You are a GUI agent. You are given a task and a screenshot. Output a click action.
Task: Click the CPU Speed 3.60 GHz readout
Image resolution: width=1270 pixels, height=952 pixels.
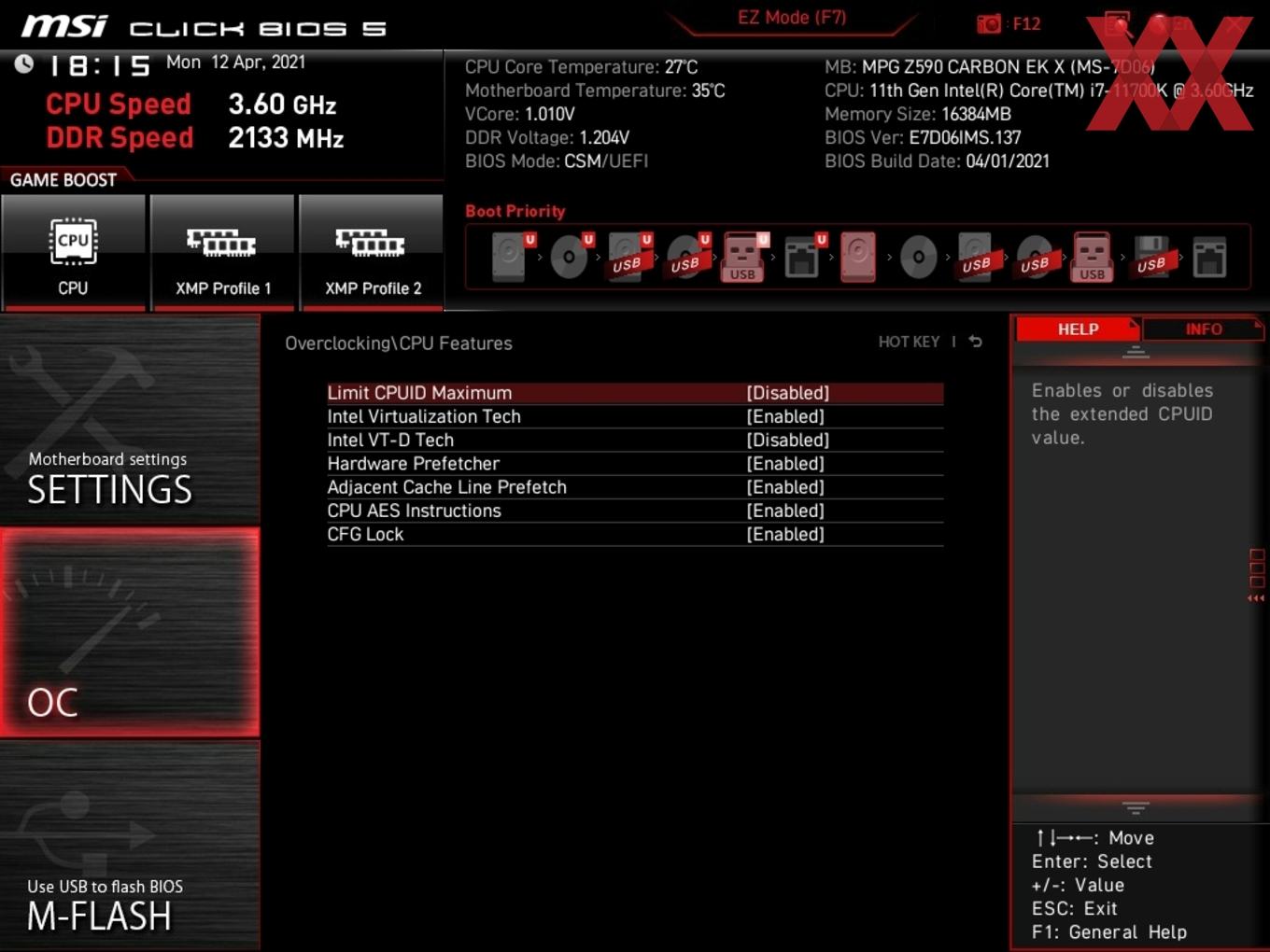click(x=190, y=104)
